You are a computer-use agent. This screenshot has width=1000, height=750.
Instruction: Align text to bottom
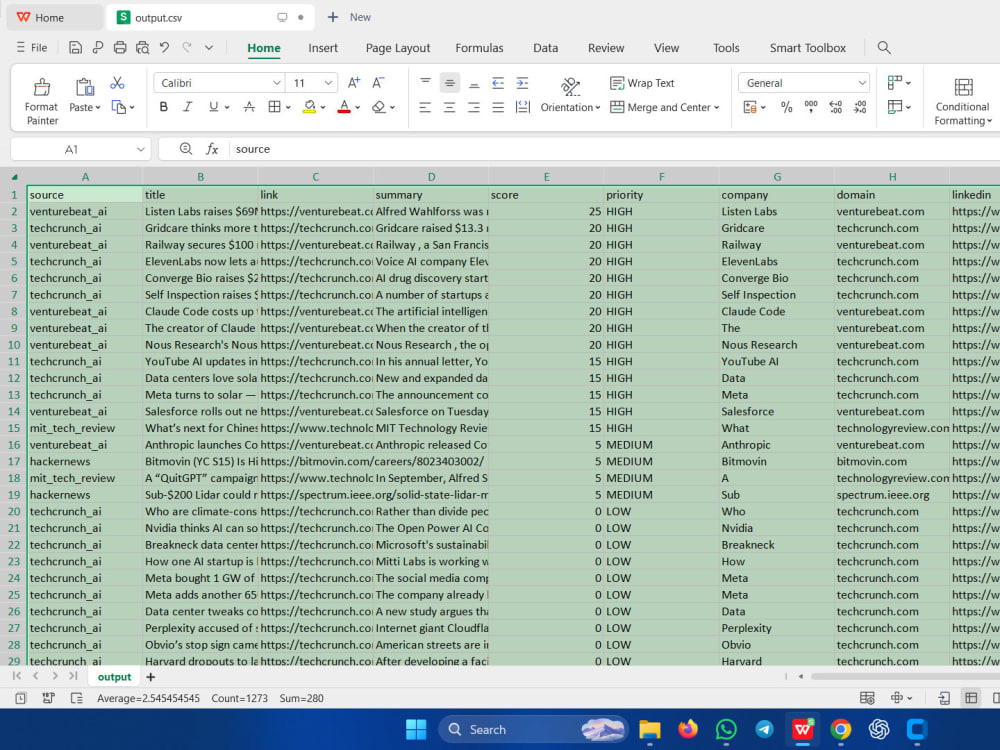coord(474,83)
